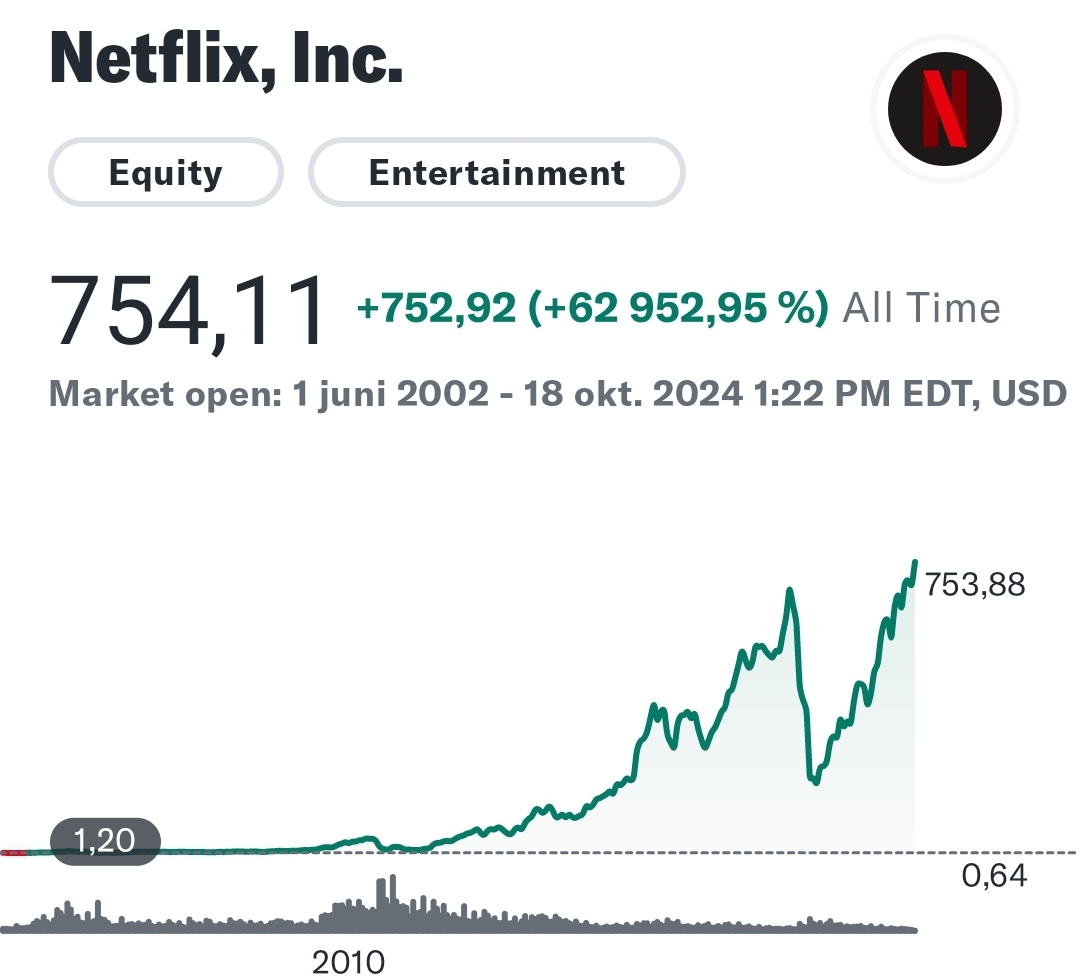Screen dimensions: 1080x980
Task: Click the dashed baseline right of the chart
Action: coord(1000,853)
